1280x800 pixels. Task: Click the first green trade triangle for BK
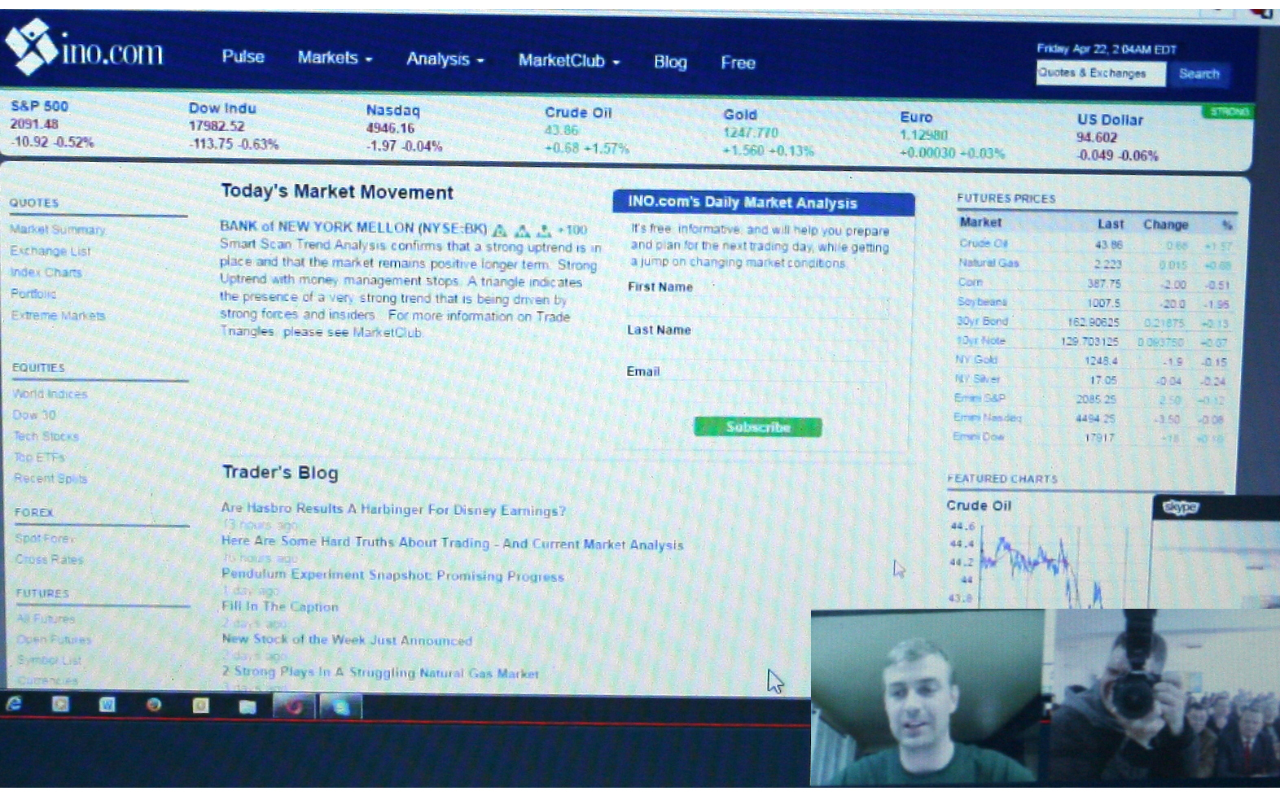tap(500, 230)
